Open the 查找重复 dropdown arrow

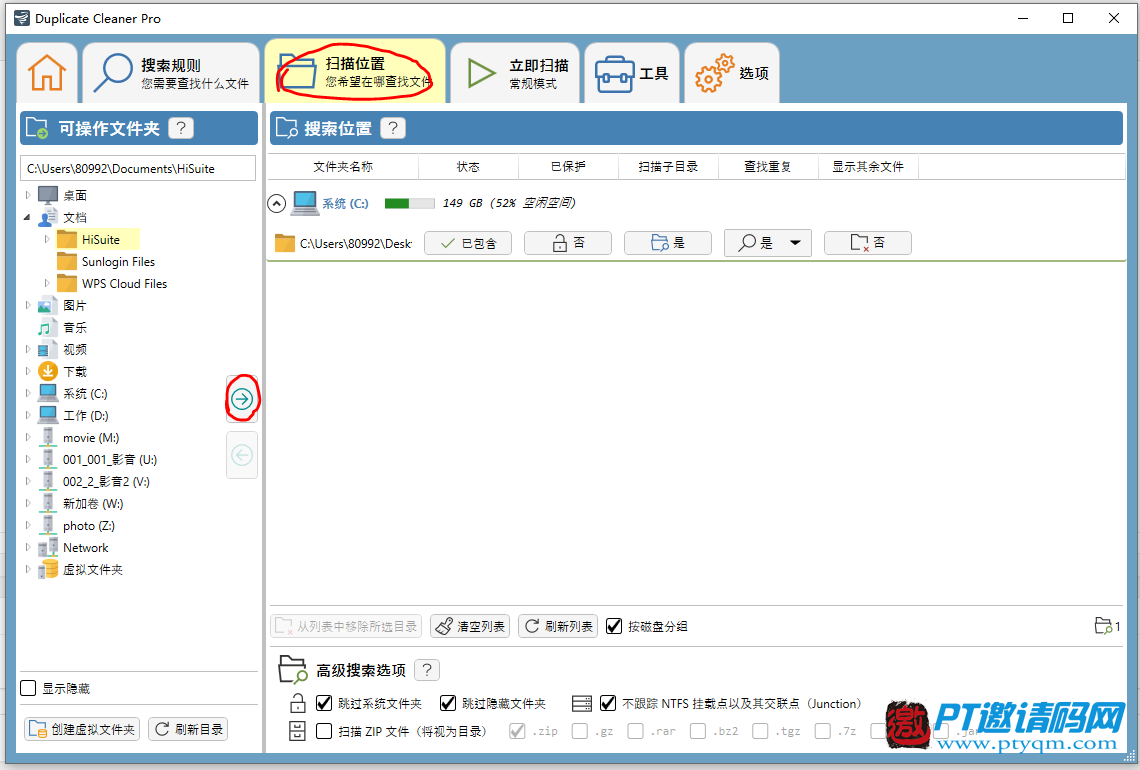click(795, 243)
